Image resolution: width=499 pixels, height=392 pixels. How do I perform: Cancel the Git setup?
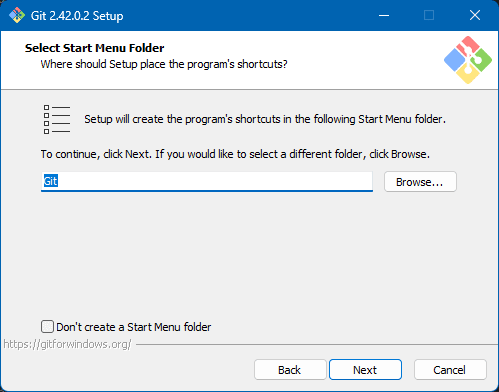450,369
